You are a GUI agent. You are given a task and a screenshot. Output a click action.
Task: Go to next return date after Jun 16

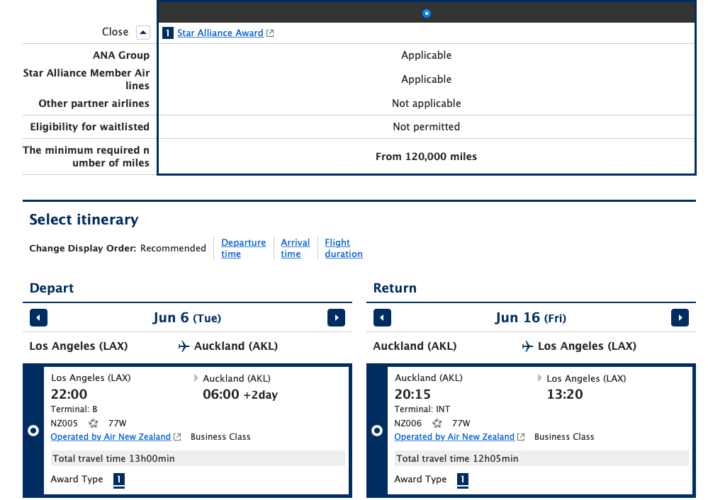[680, 318]
